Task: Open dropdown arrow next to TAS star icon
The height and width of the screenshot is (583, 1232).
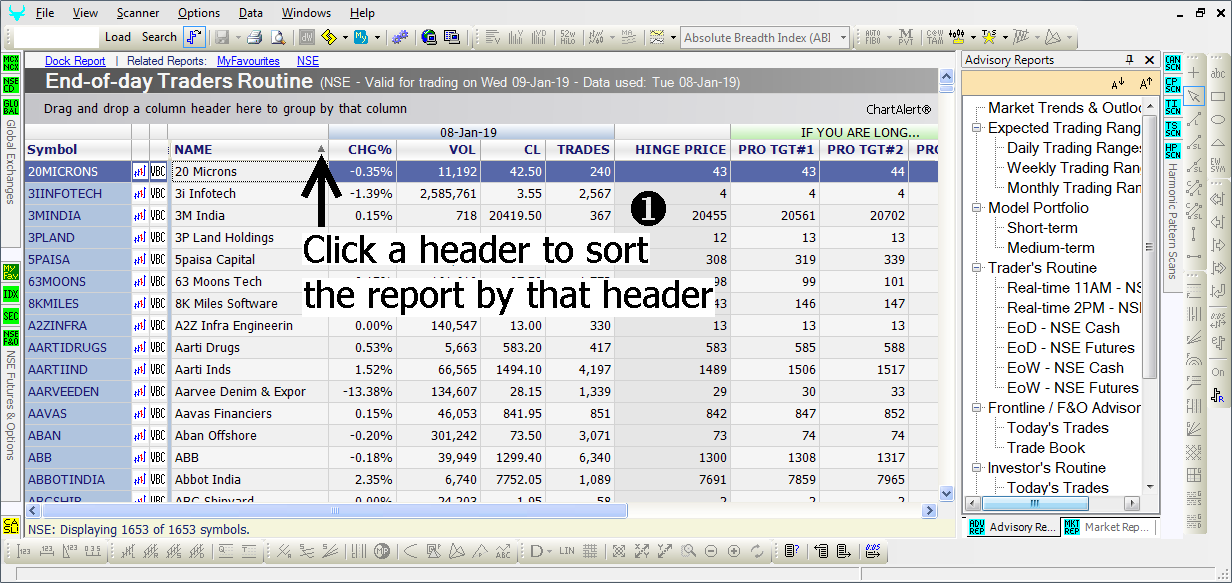Action: (1003, 38)
